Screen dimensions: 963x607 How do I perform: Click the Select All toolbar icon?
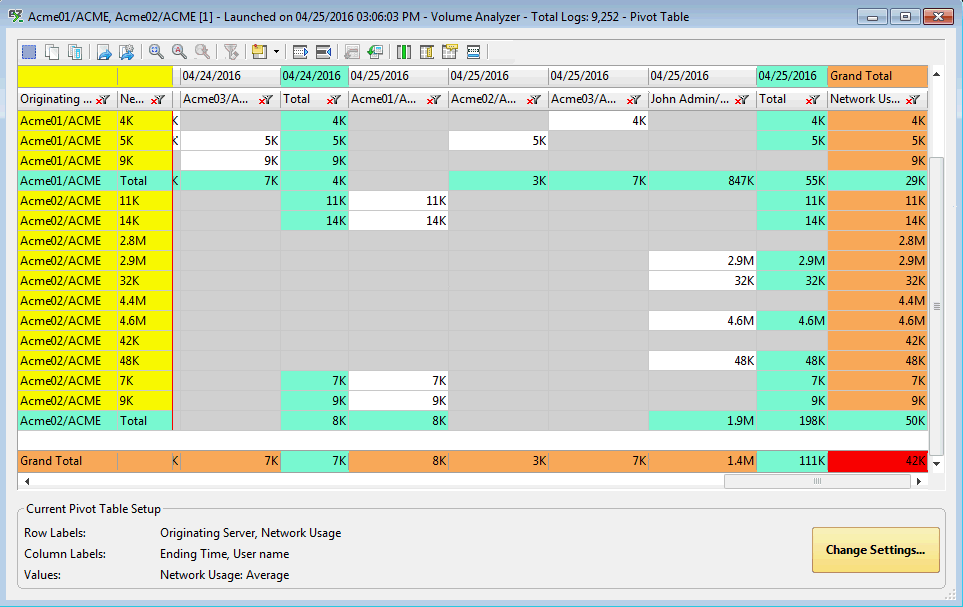[x=29, y=51]
